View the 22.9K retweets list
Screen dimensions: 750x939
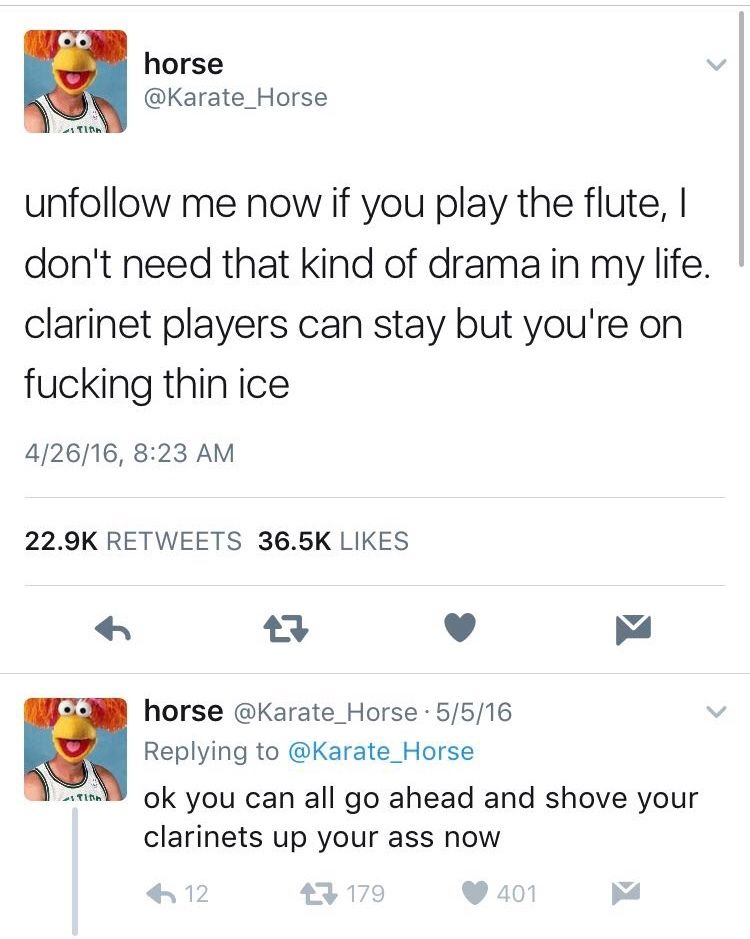point(133,541)
